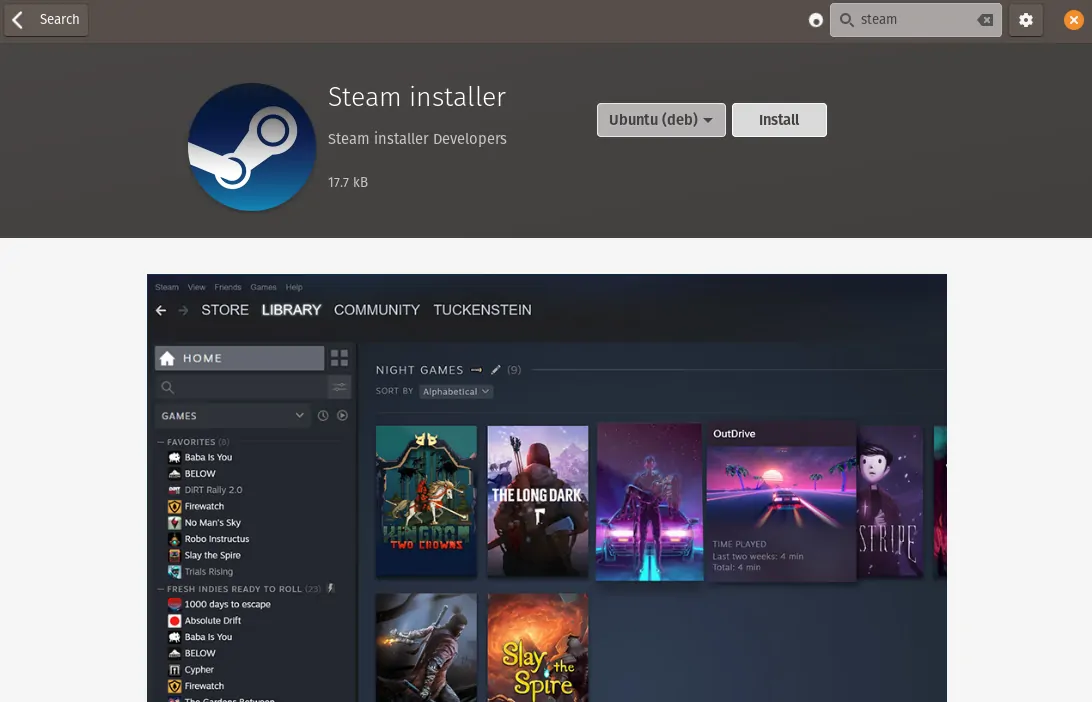Open the Steam library screenshot preview
This screenshot has height=702, width=1092.
(547, 488)
